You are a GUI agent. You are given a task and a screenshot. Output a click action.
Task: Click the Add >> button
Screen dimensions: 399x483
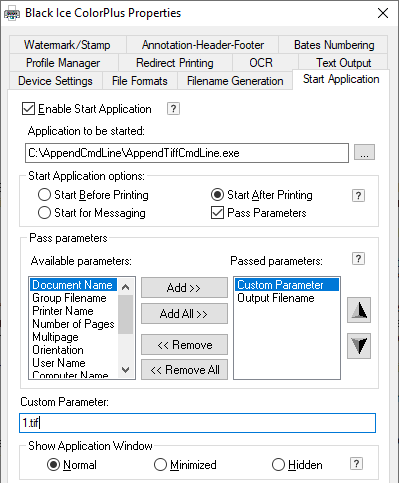coord(184,287)
